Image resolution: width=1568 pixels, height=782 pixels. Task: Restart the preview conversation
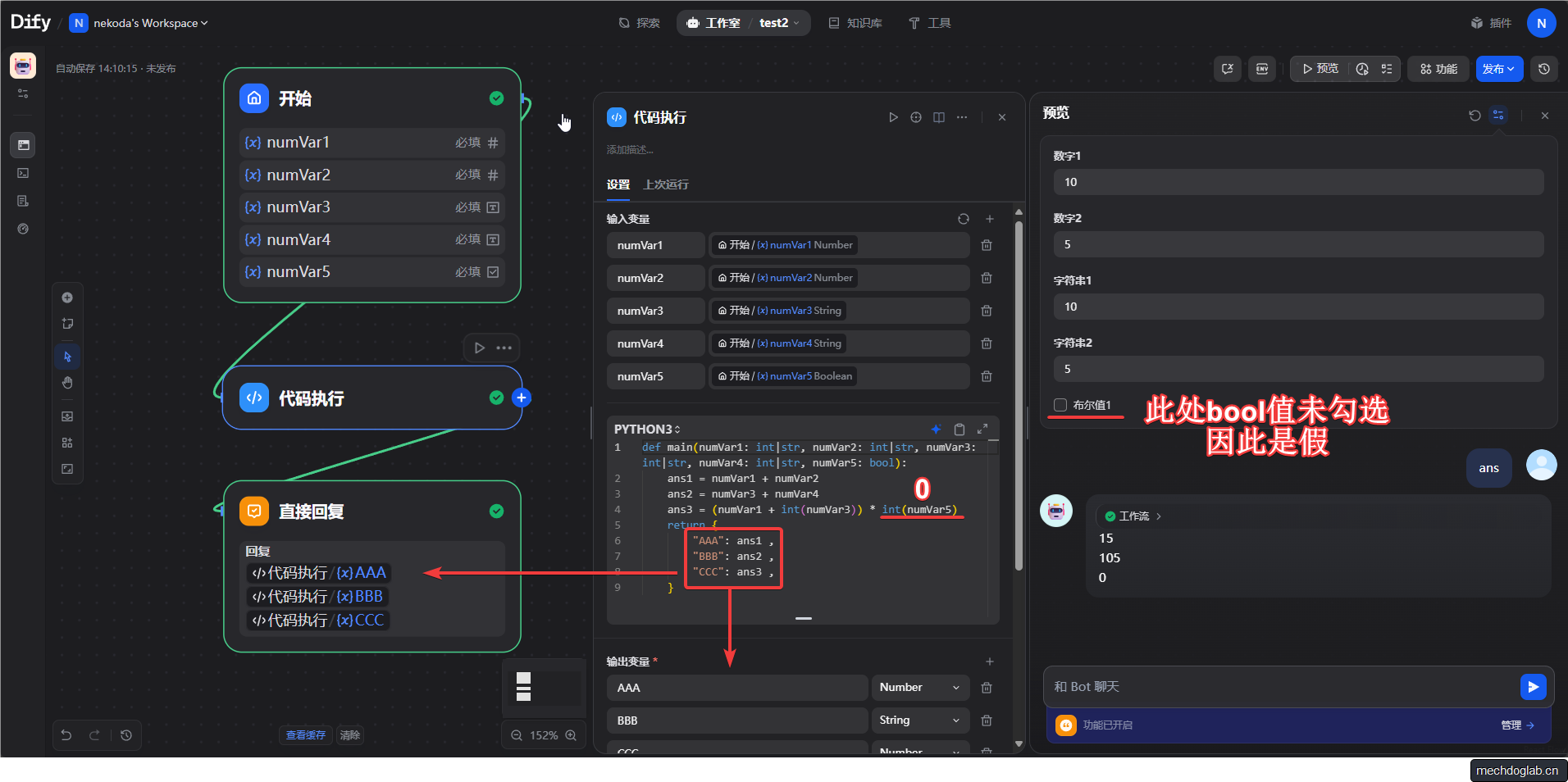1475,116
